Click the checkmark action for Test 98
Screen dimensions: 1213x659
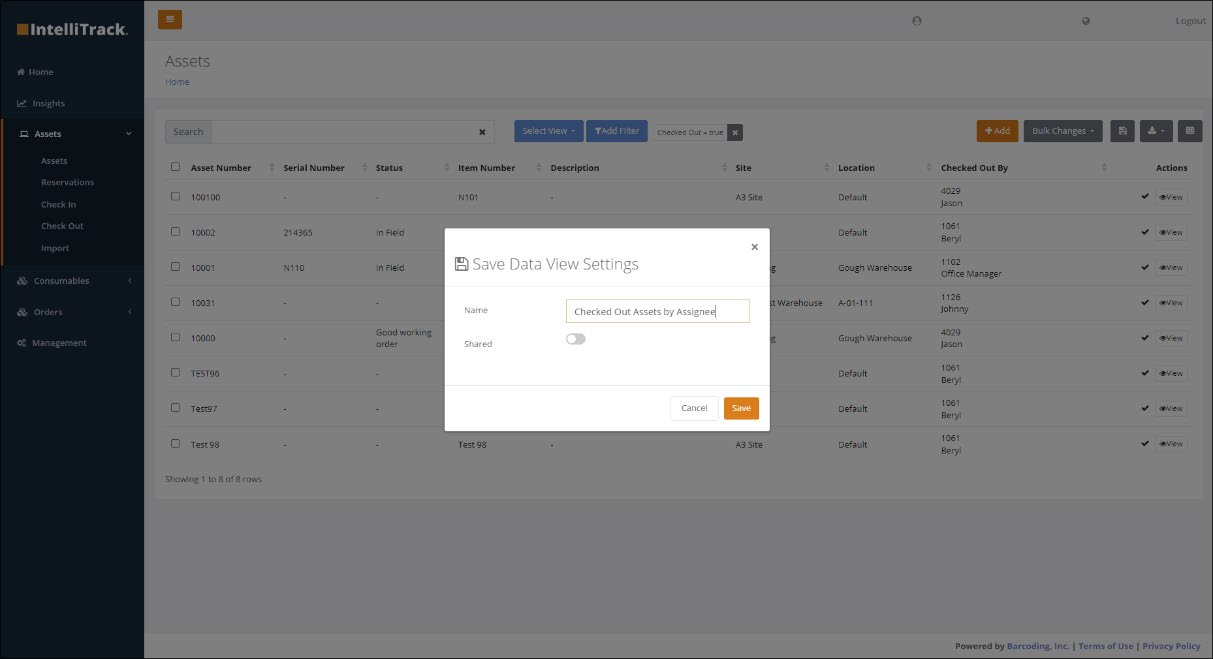1145,442
